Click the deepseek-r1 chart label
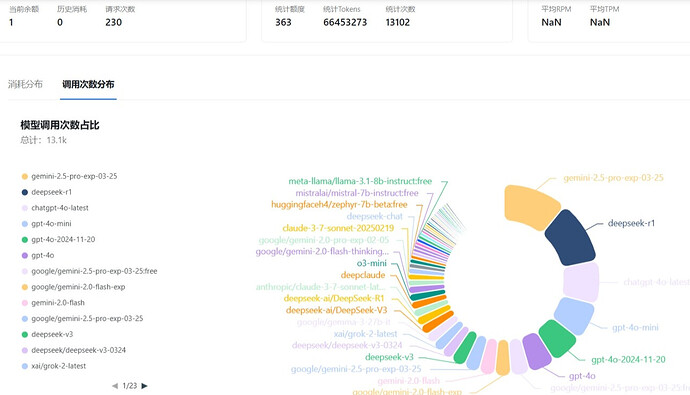690x395 pixels. [631, 223]
